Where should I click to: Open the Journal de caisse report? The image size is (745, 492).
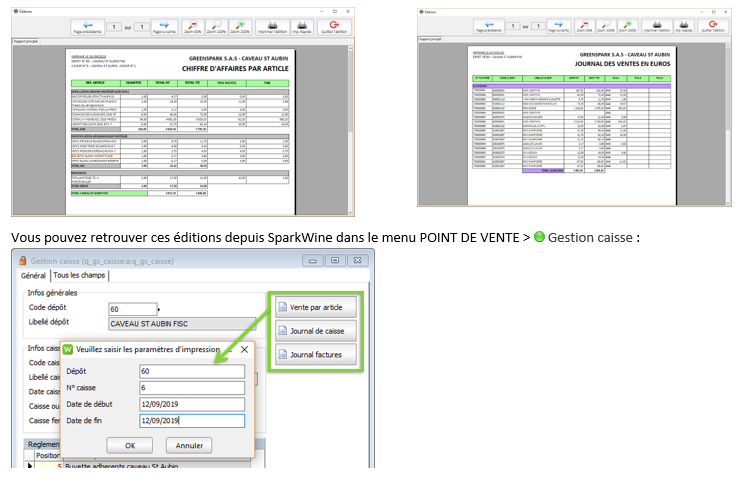tap(309, 329)
